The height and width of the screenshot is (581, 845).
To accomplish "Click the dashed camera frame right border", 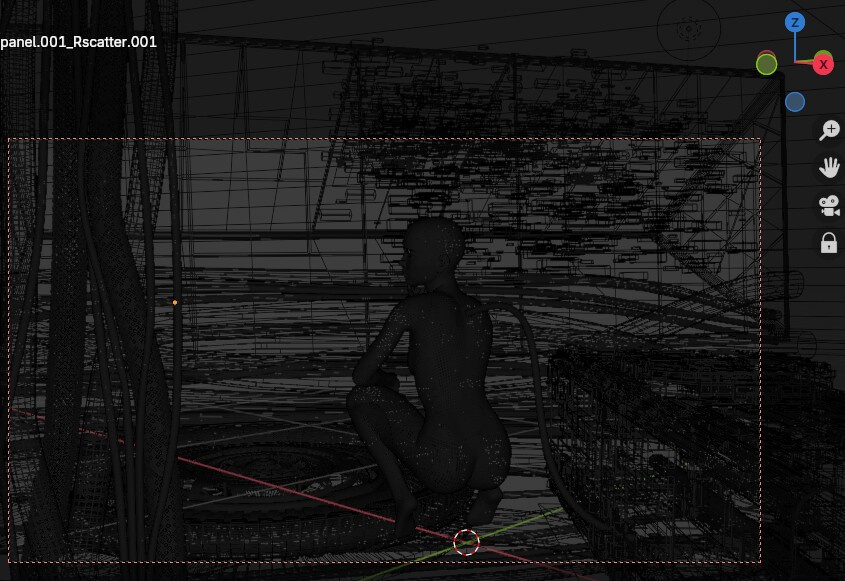I will coord(760,350).
